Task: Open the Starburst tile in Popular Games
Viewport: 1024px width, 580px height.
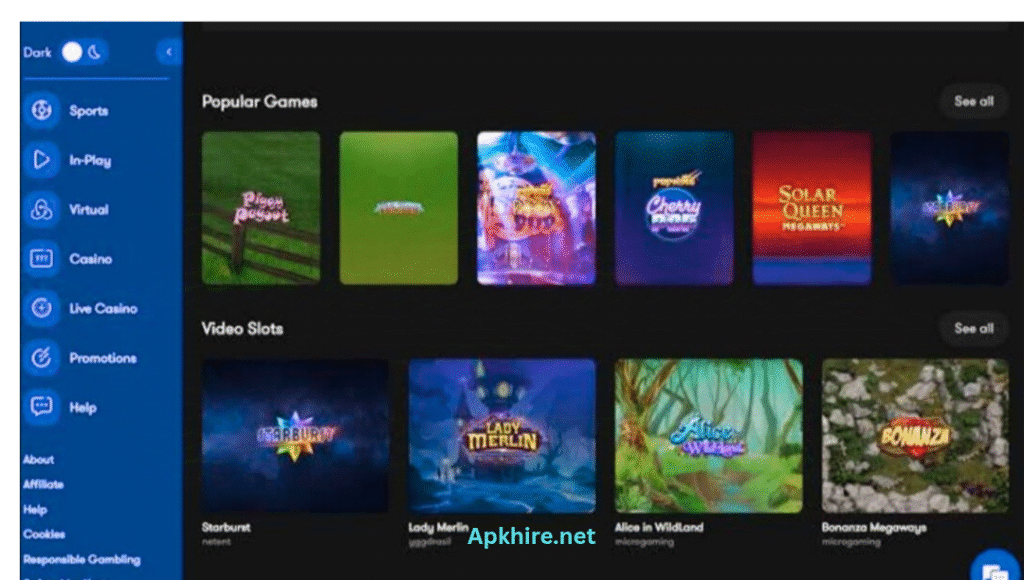Action: (950, 208)
